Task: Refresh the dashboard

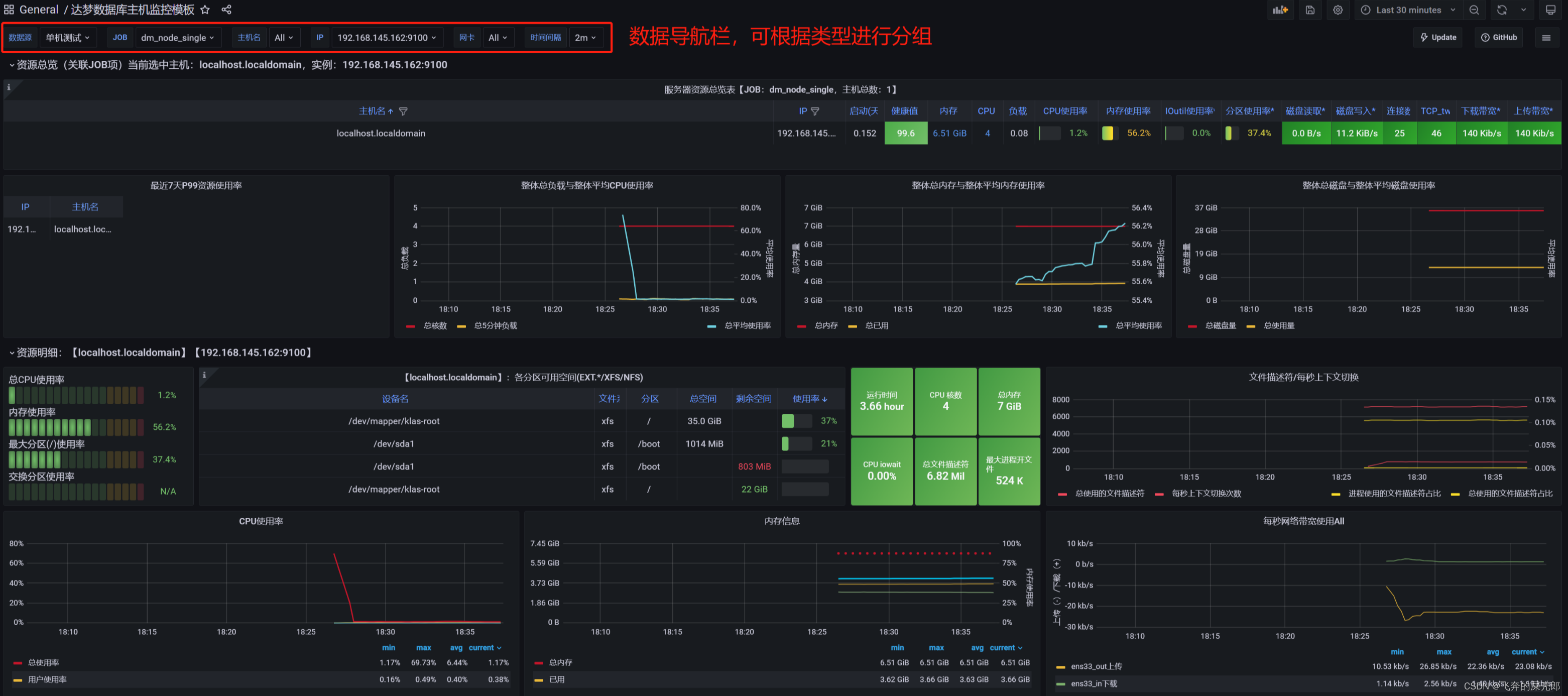Action: point(1502,10)
